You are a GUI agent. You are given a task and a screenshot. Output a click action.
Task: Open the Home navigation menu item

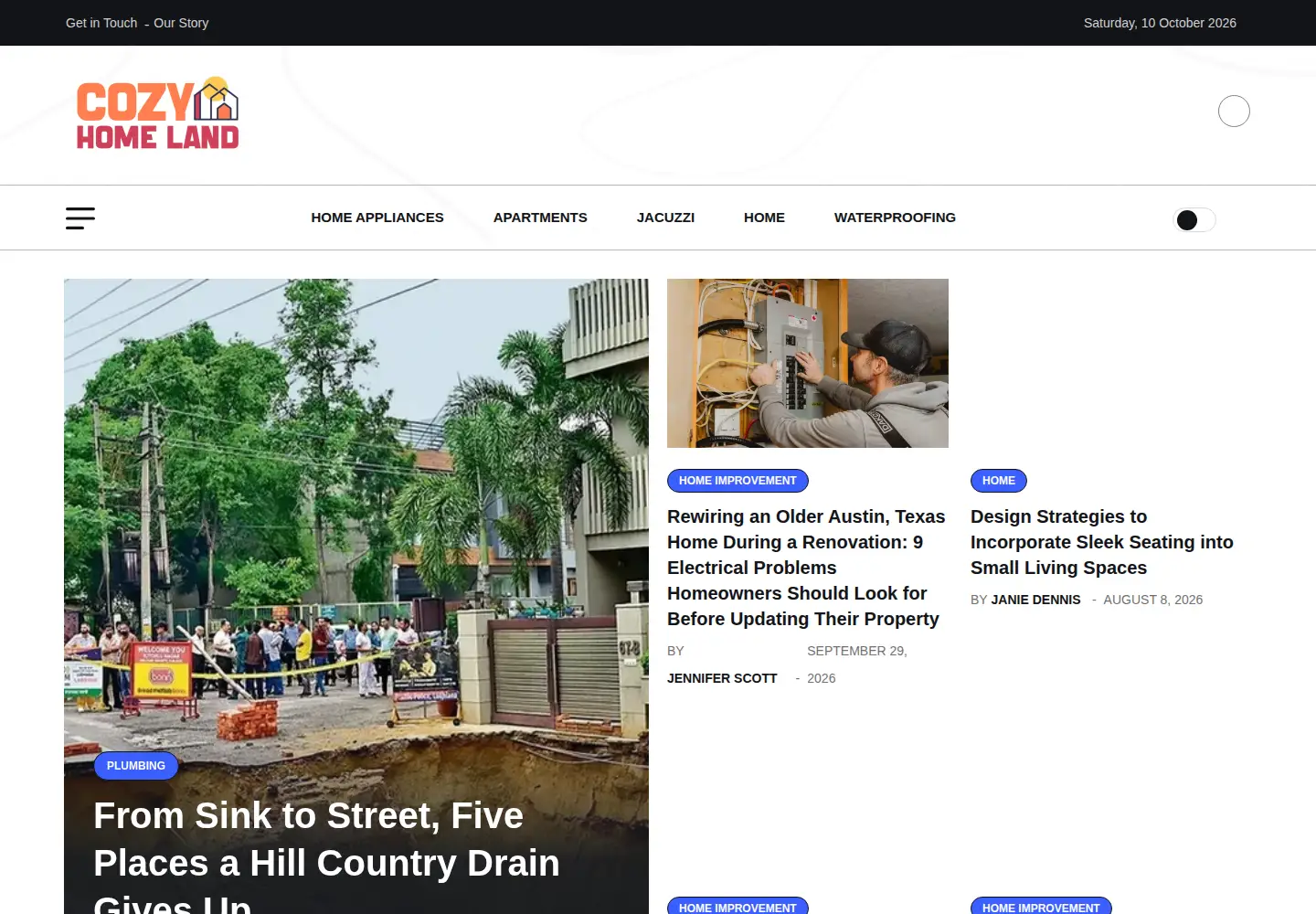pyautogui.click(x=764, y=218)
